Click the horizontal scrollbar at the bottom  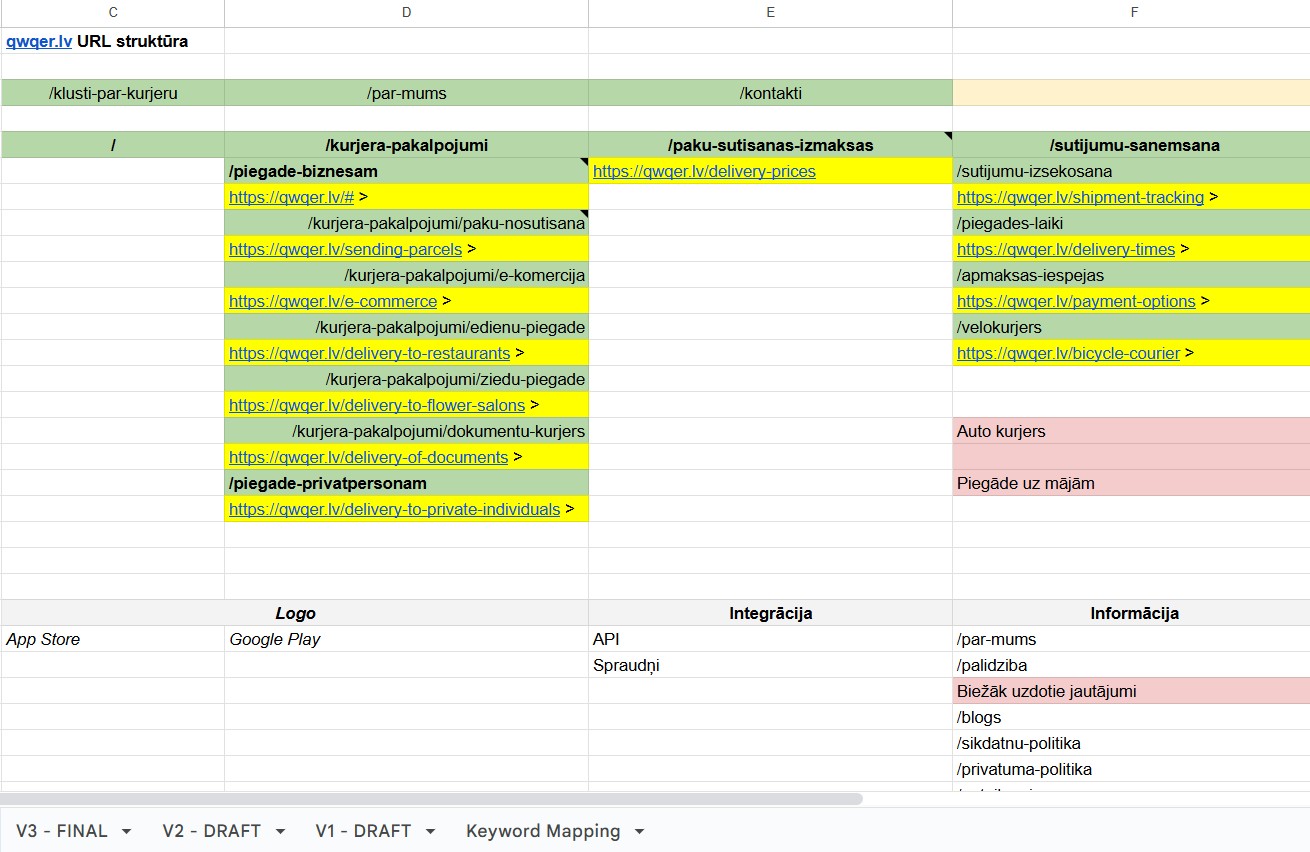coord(430,799)
